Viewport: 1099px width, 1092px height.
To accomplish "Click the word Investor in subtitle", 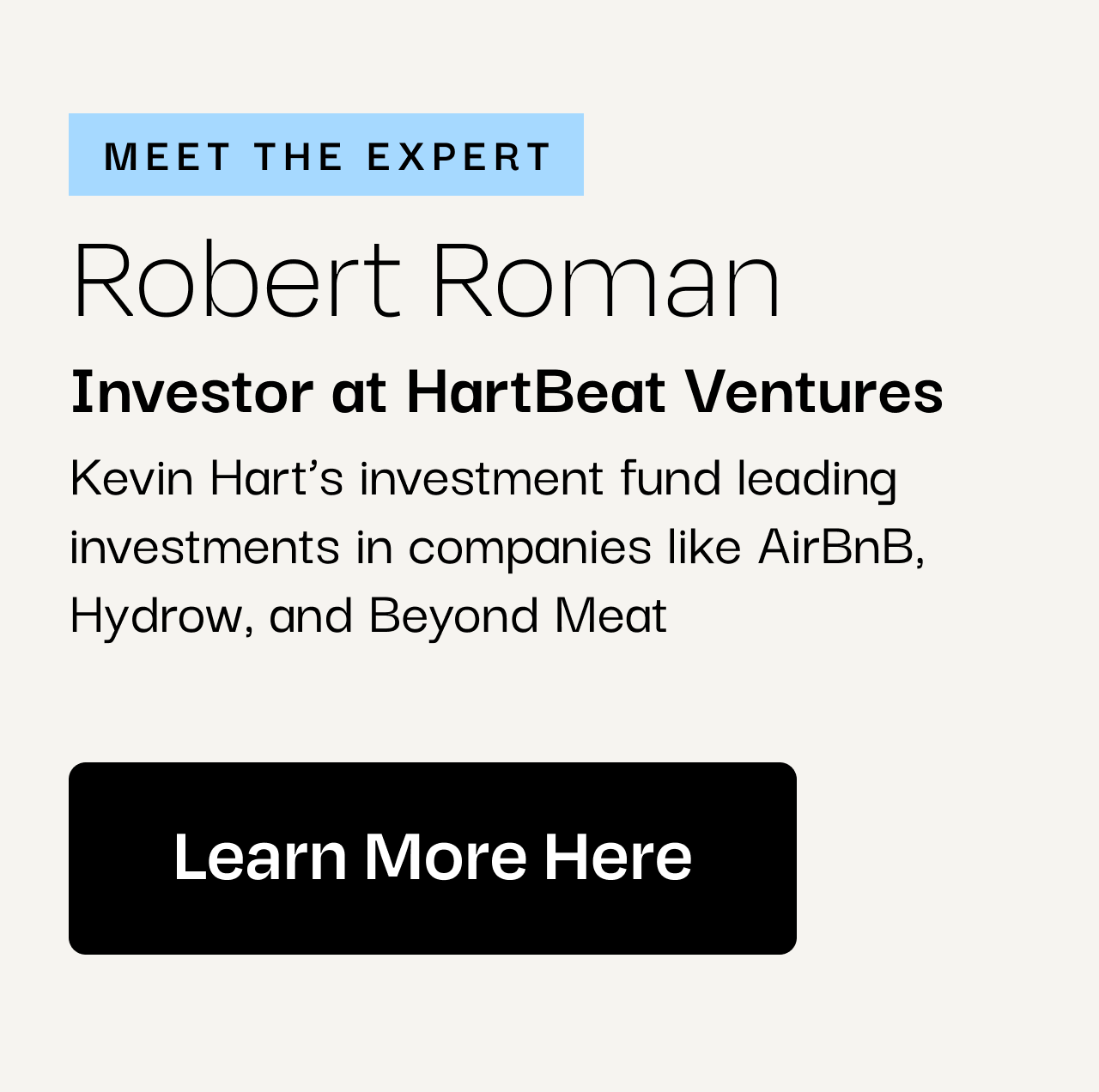I will [192, 391].
